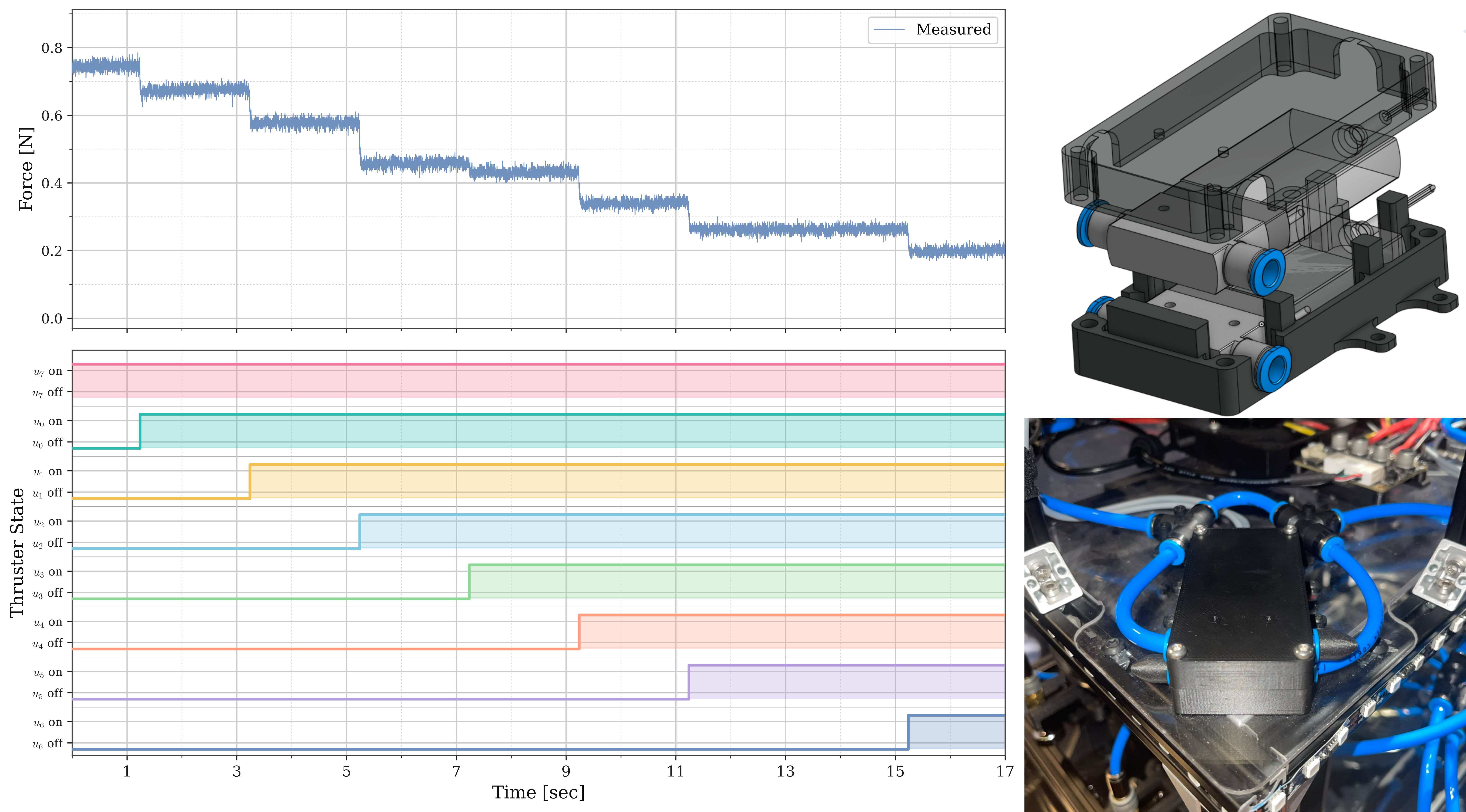
Task: Click the 0.4 force axis tick label
Action: click(x=52, y=184)
